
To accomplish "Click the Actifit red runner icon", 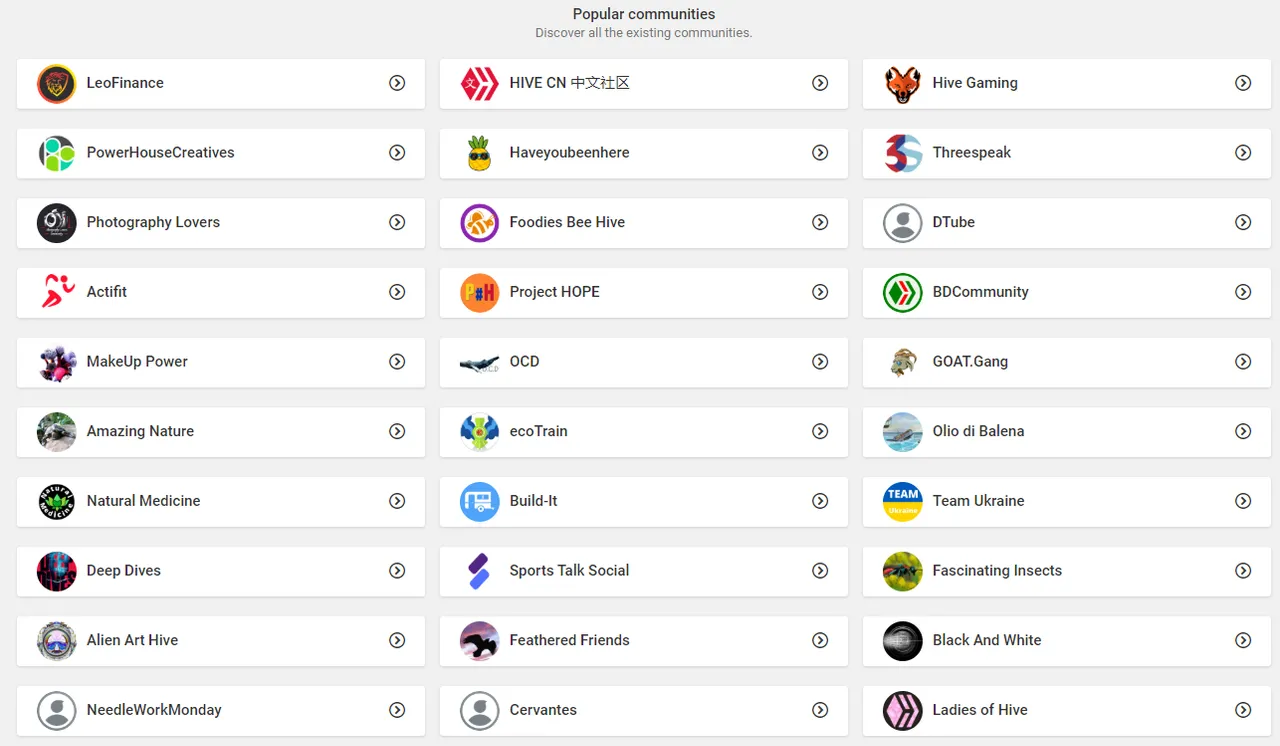I will (57, 292).
